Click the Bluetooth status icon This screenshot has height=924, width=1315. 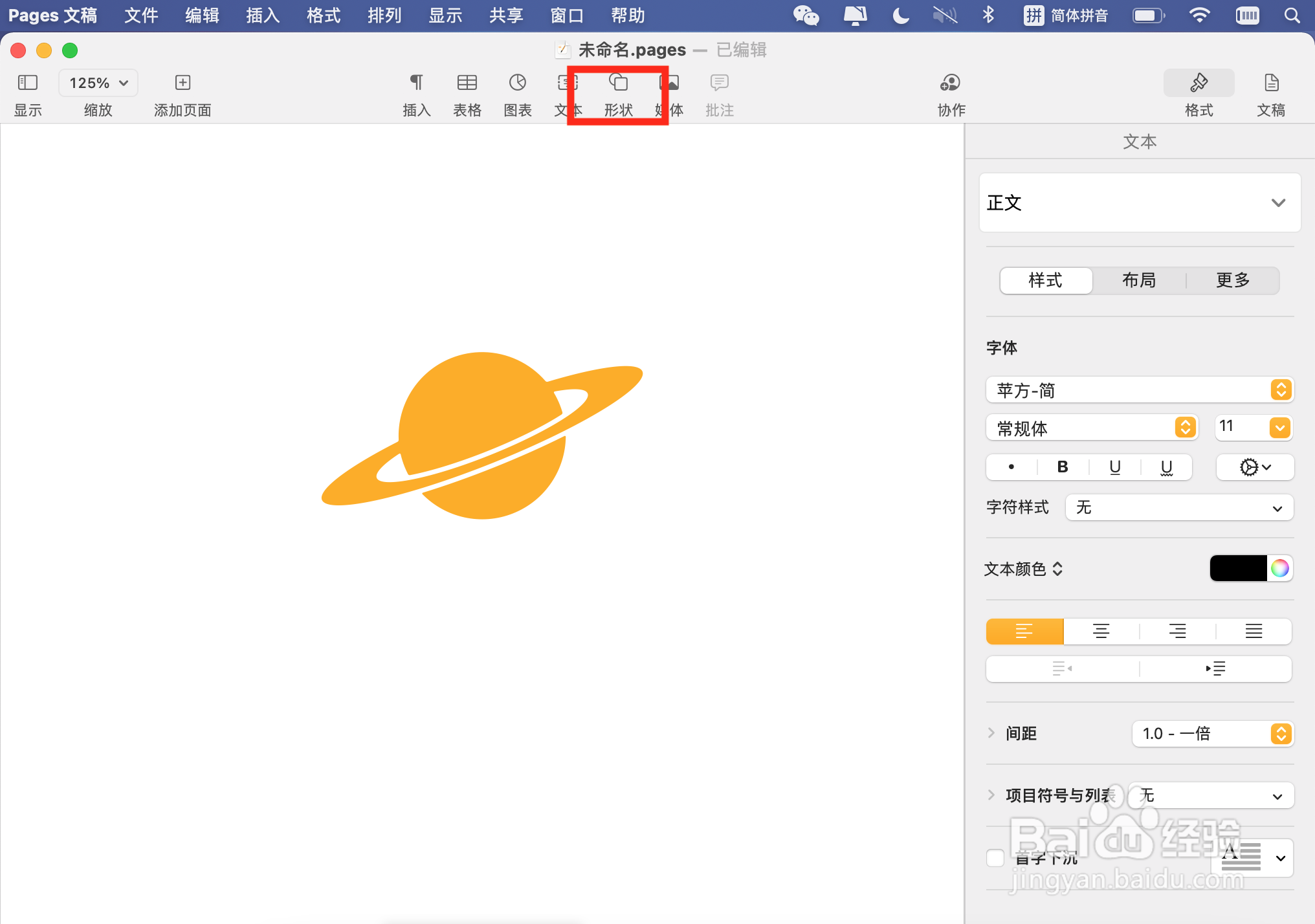988,16
